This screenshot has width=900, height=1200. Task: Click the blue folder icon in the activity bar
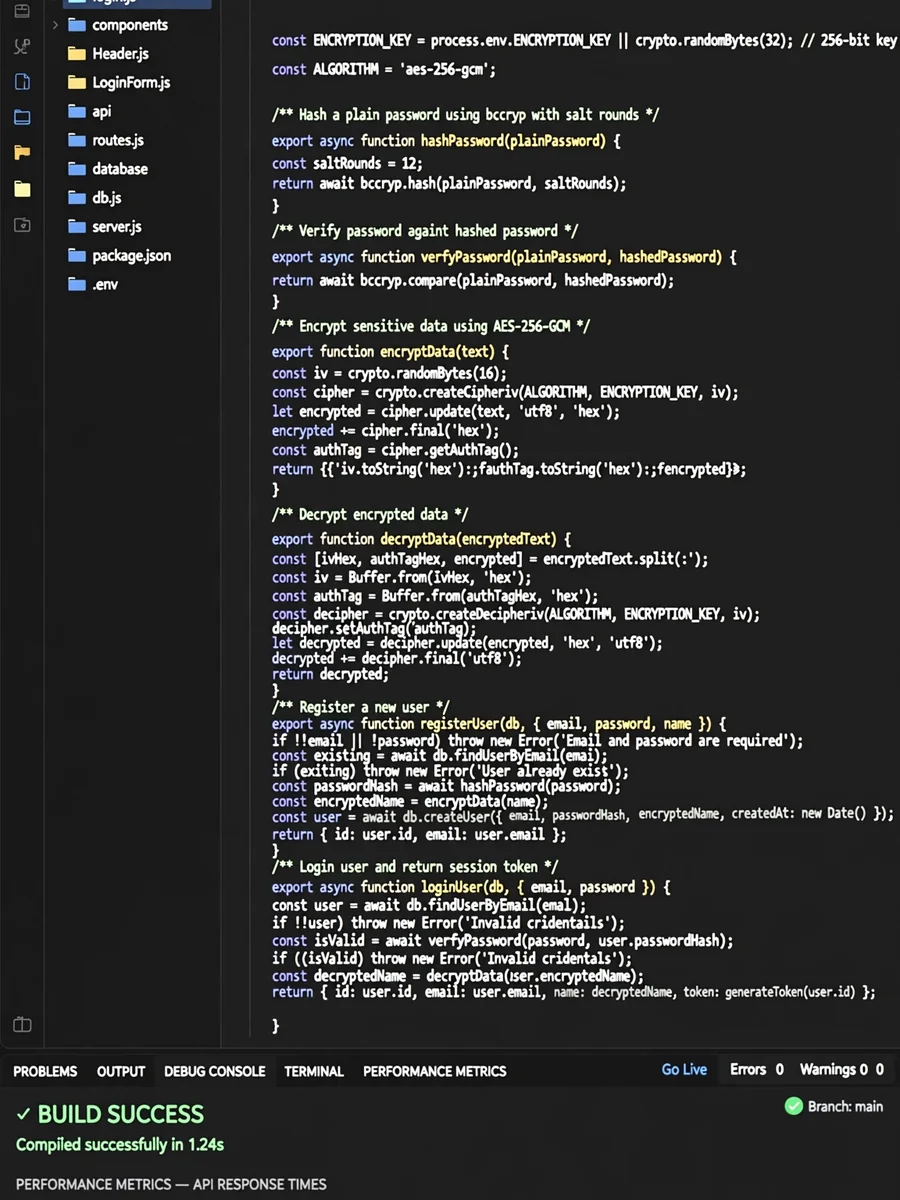point(22,117)
